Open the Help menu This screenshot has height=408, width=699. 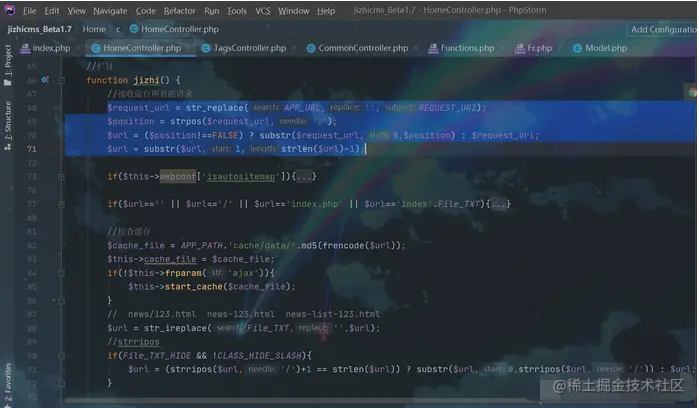[x=326, y=11]
